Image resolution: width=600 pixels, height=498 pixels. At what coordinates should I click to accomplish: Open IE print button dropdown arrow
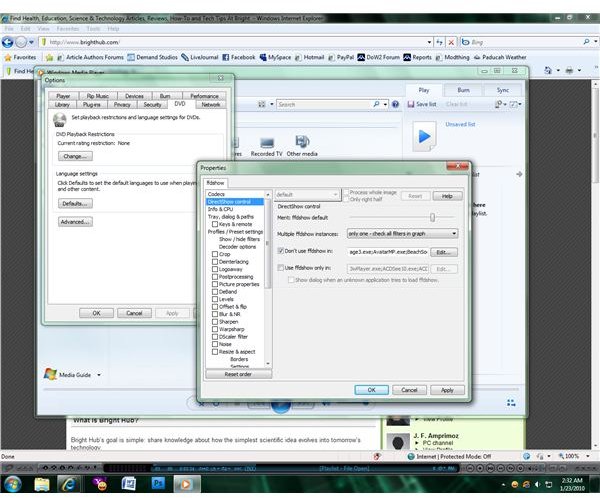[x=579, y=70]
